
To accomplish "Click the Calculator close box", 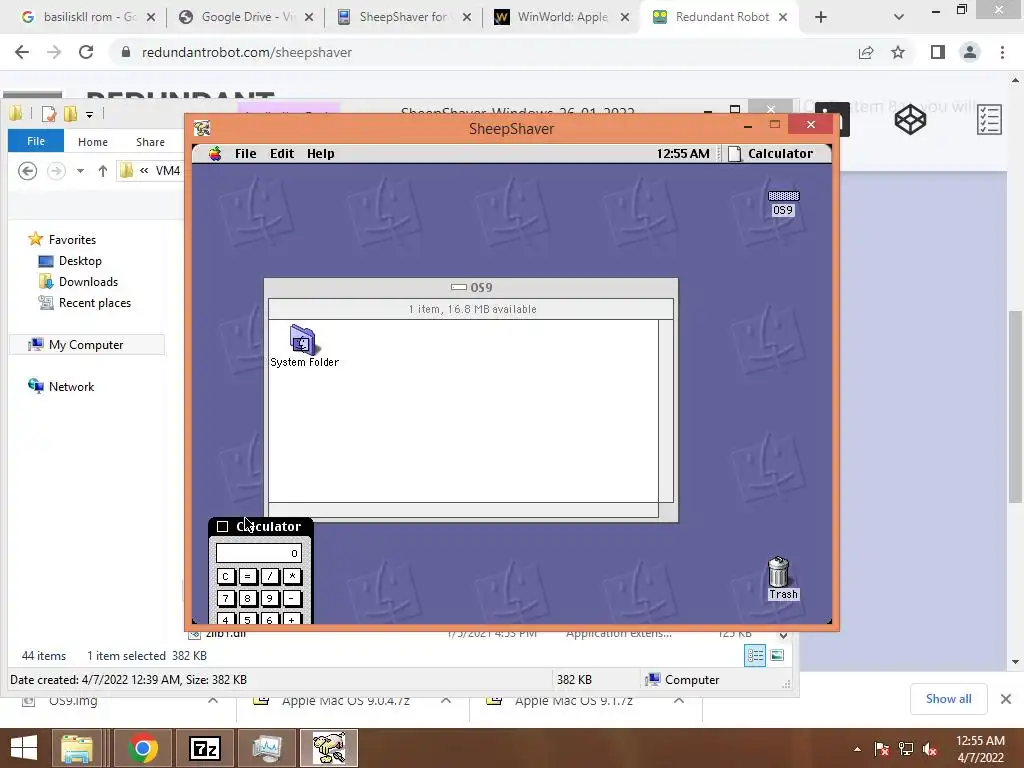I will (223, 526).
